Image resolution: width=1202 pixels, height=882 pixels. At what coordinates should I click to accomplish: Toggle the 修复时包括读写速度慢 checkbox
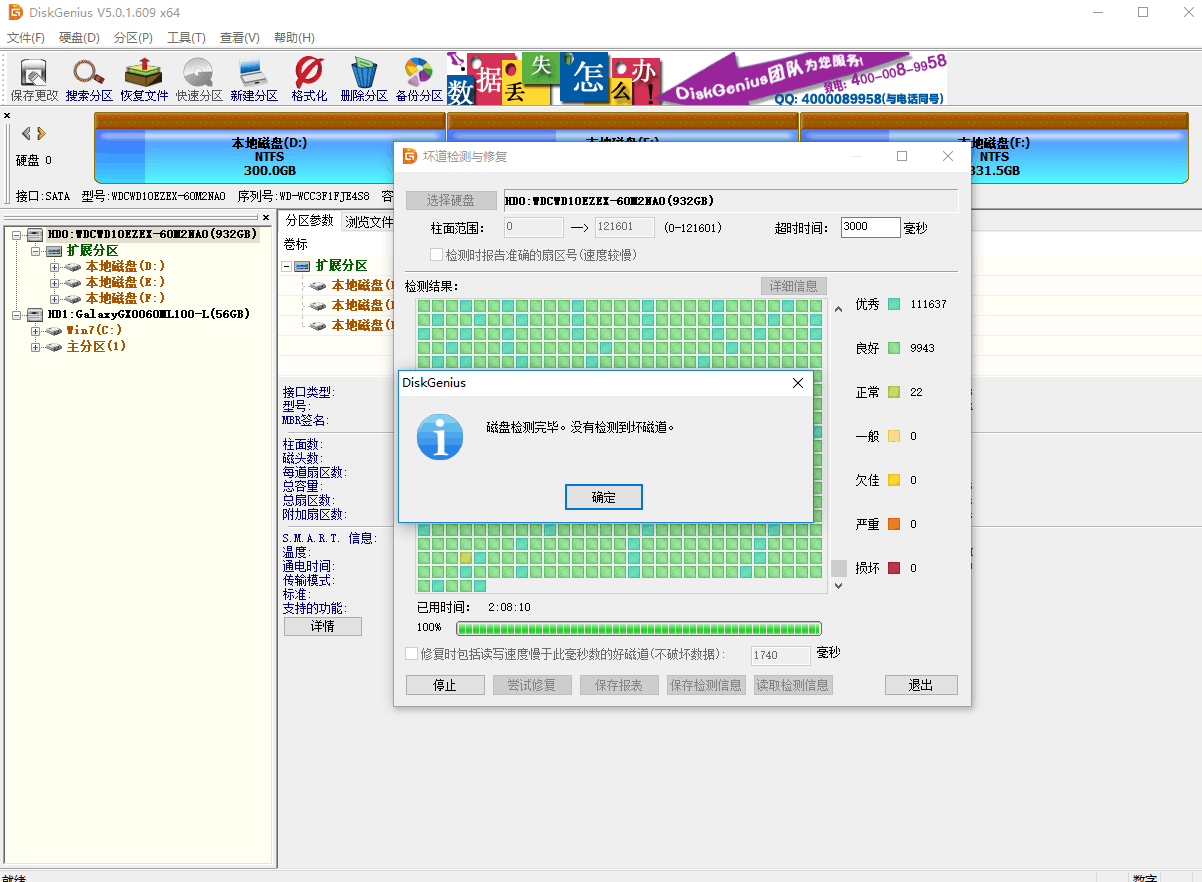click(411, 654)
